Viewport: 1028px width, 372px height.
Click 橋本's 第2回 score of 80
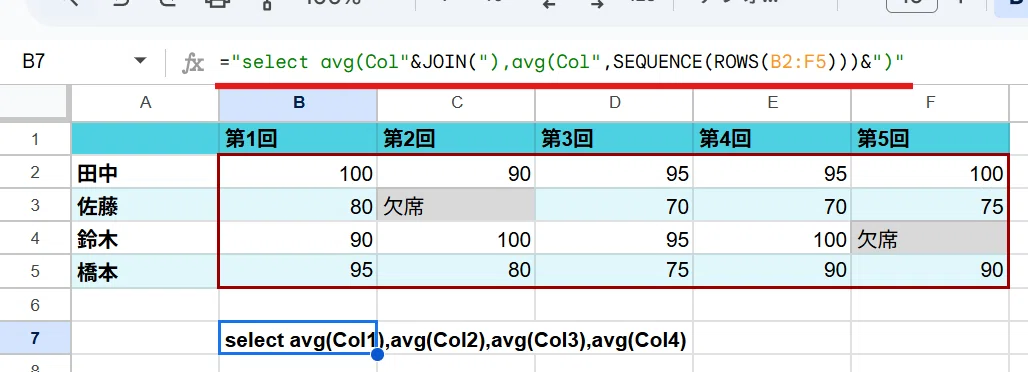tap(456, 272)
